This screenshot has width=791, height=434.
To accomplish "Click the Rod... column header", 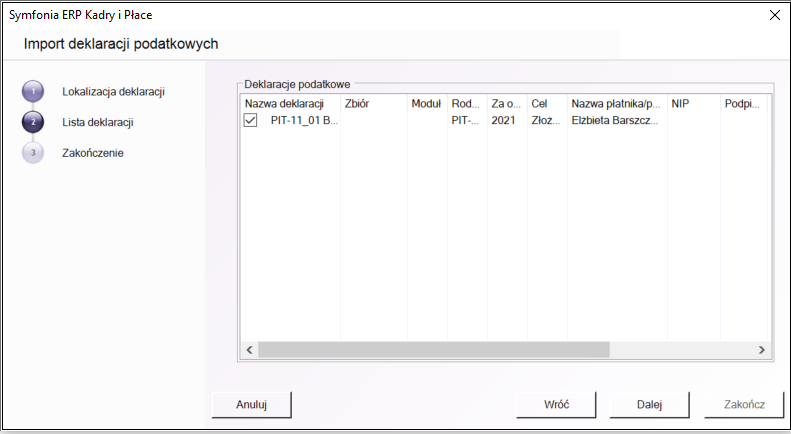I will coord(467,103).
